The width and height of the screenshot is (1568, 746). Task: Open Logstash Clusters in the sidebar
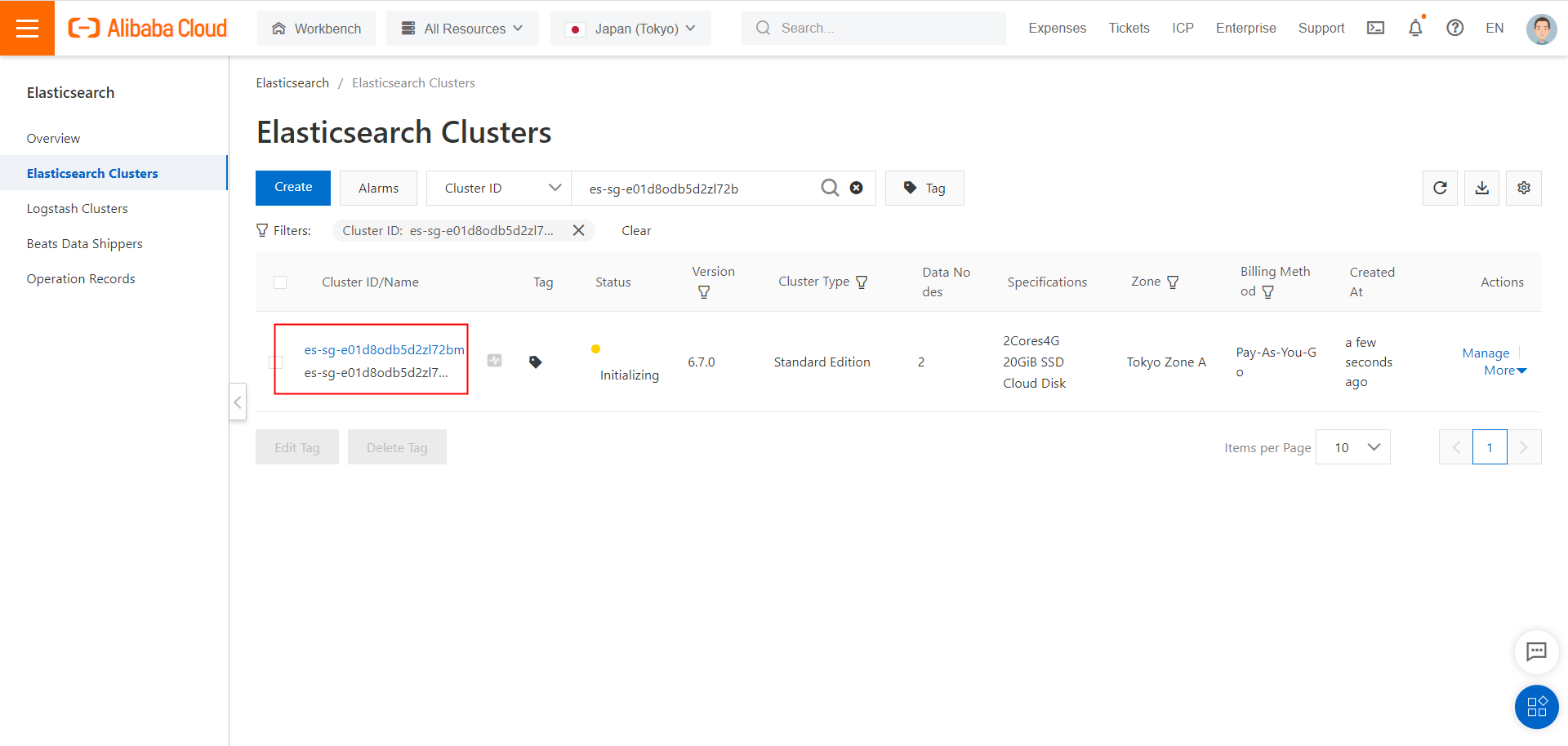tap(77, 208)
